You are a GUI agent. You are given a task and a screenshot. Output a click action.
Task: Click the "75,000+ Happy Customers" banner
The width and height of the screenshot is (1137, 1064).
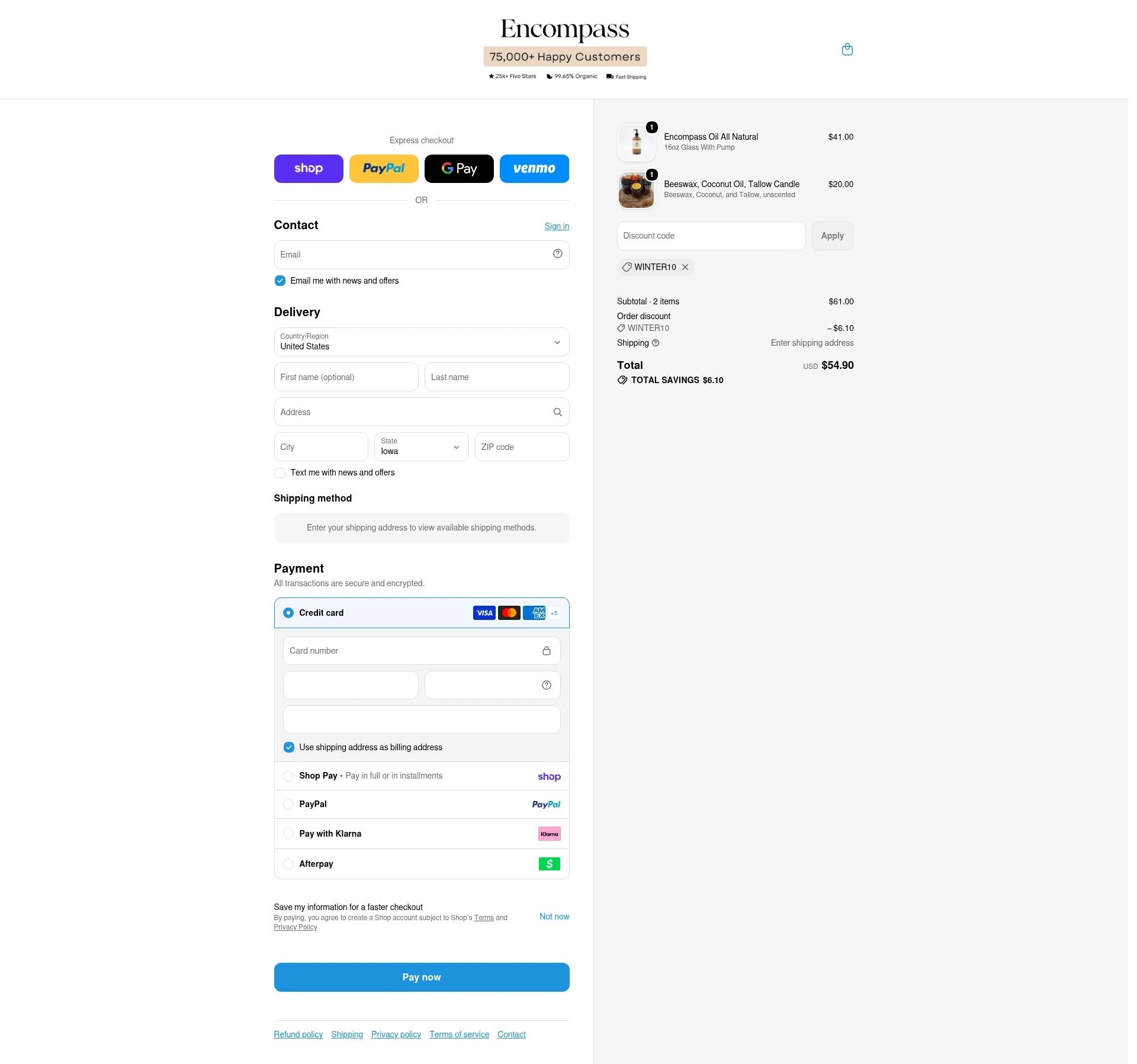coord(565,57)
